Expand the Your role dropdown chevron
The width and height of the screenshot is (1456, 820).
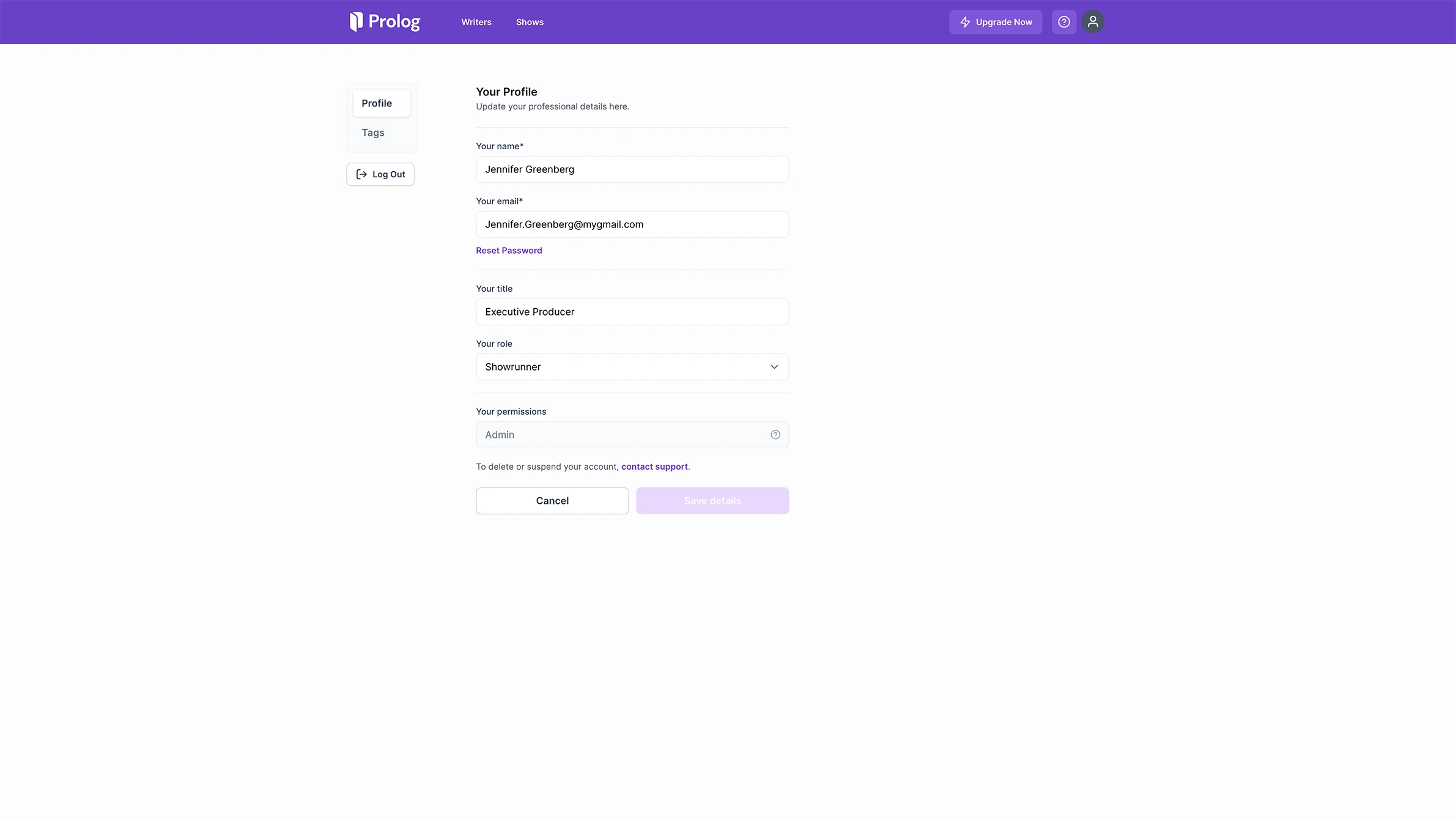774,367
